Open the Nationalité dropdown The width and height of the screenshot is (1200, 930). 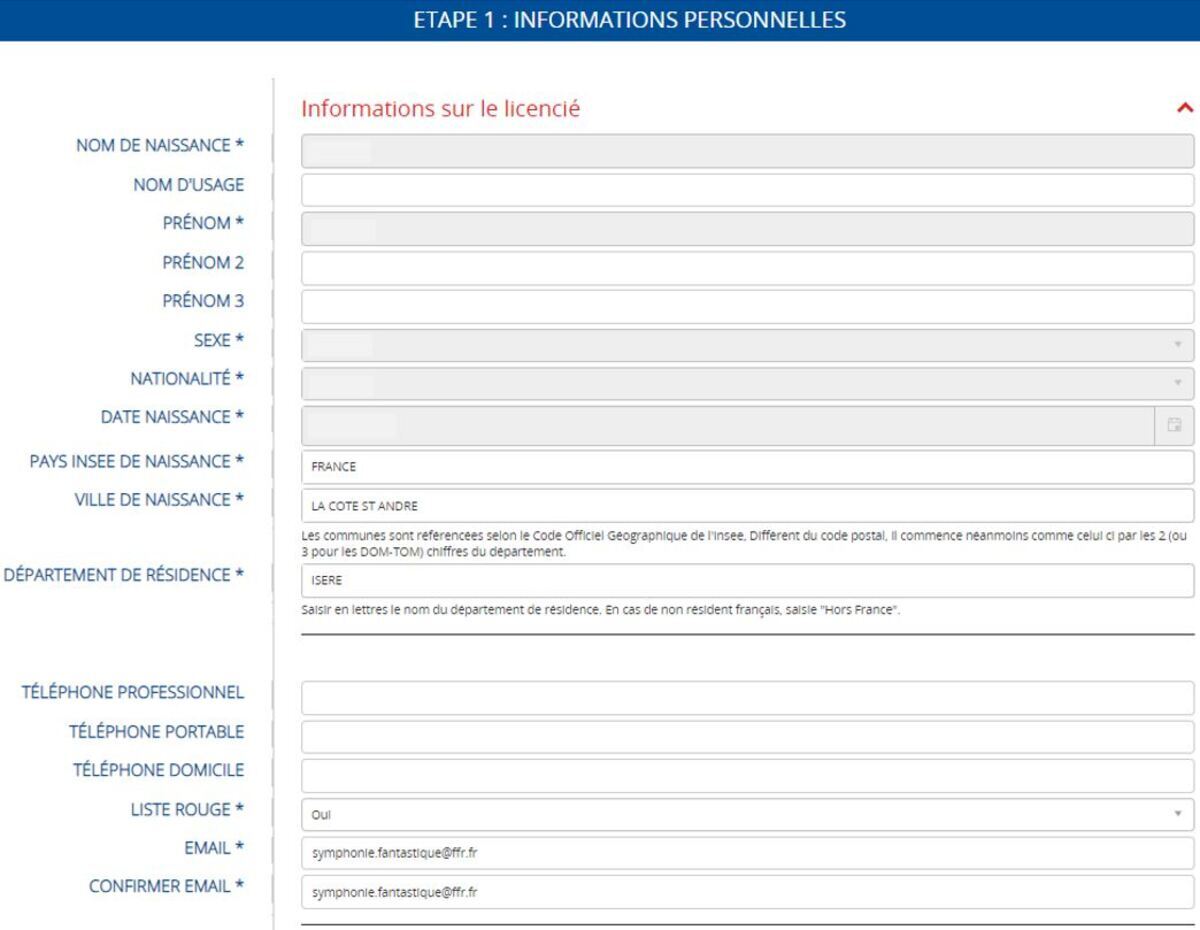(x=747, y=383)
